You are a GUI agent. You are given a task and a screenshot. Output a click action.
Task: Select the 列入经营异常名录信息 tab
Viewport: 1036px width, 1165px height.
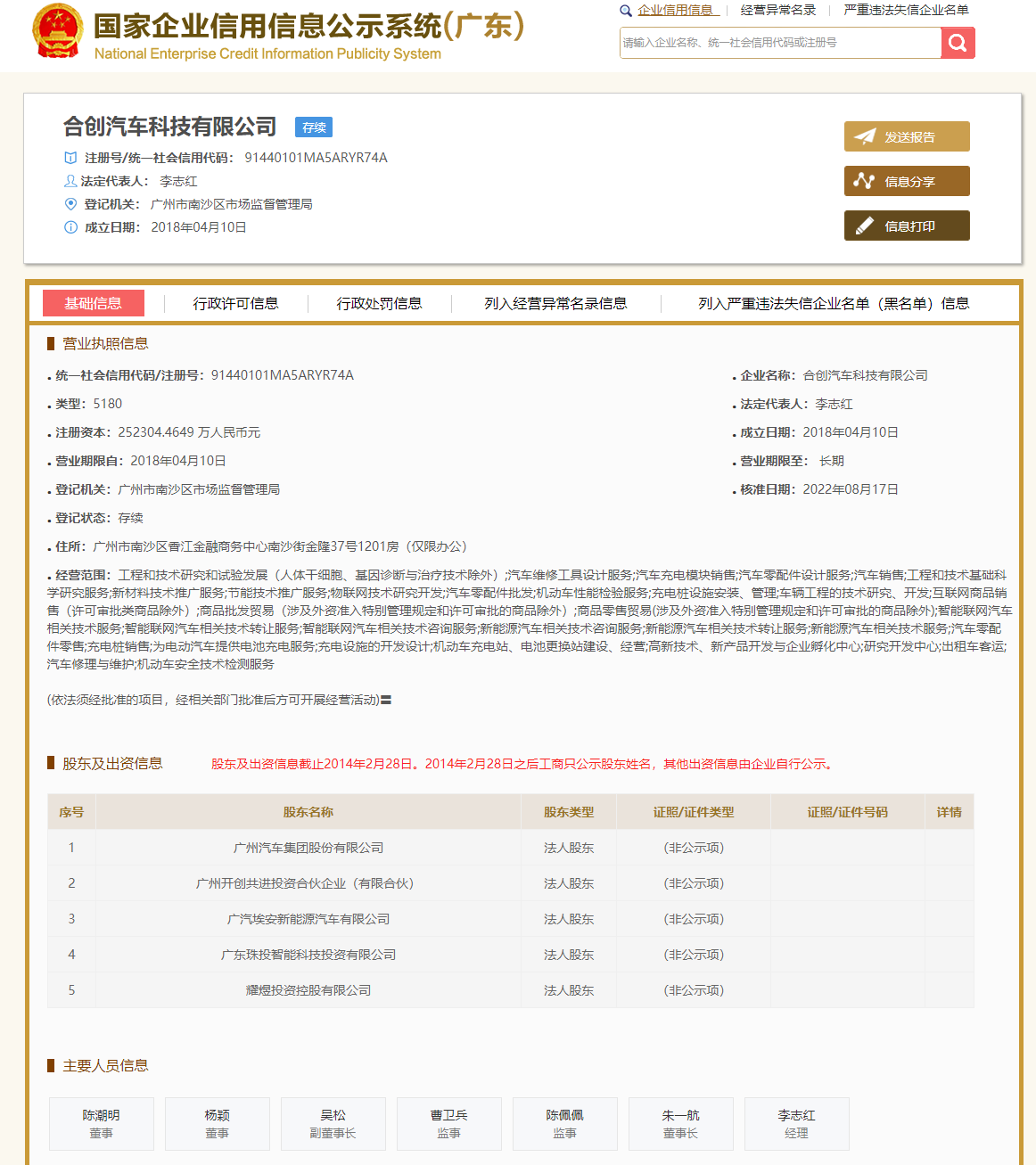[x=555, y=304]
